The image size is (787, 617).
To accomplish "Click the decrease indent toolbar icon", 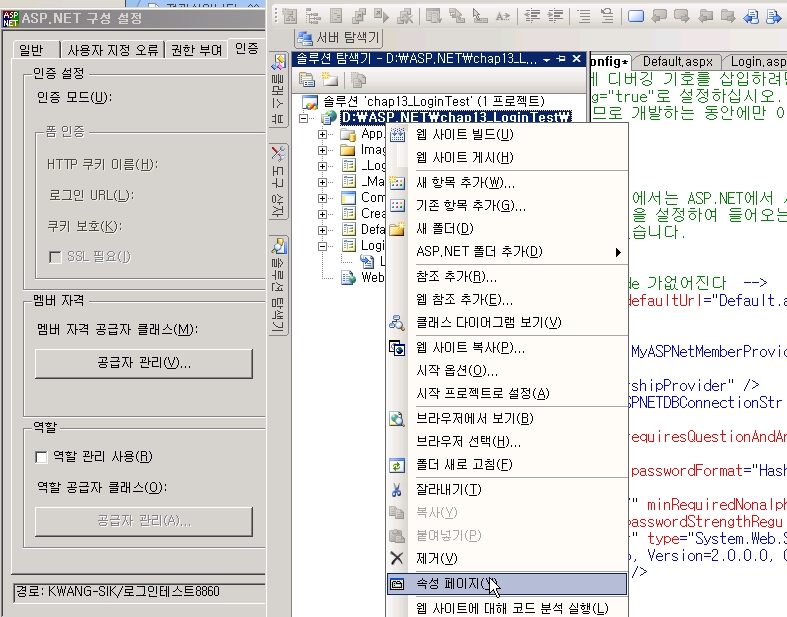I will click(532, 16).
